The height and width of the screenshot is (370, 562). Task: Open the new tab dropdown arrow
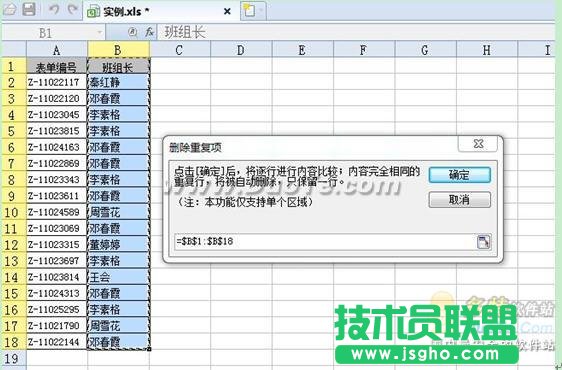[261, 10]
